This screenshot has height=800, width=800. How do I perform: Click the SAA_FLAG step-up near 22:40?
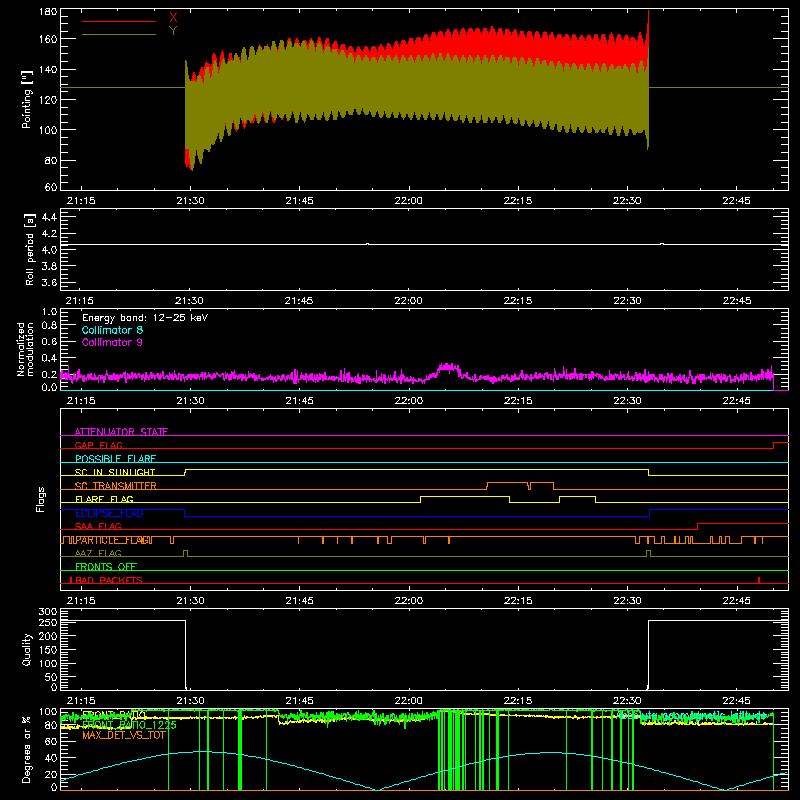pos(697,527)
